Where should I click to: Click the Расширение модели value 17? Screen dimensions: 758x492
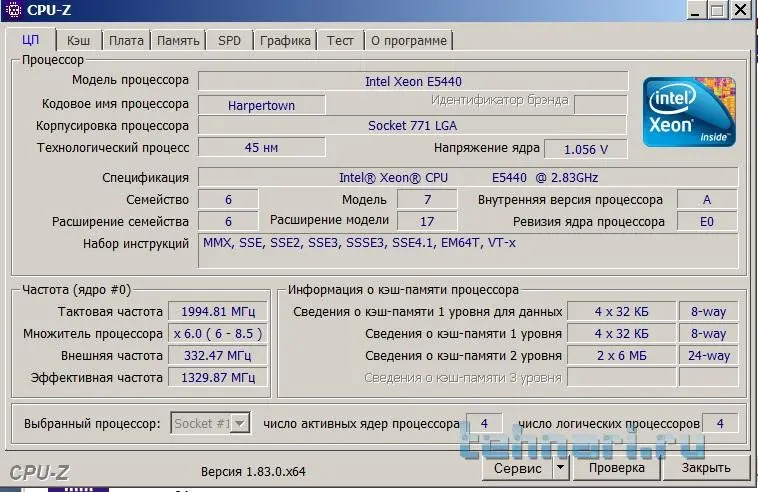click(x=427, y=221)
